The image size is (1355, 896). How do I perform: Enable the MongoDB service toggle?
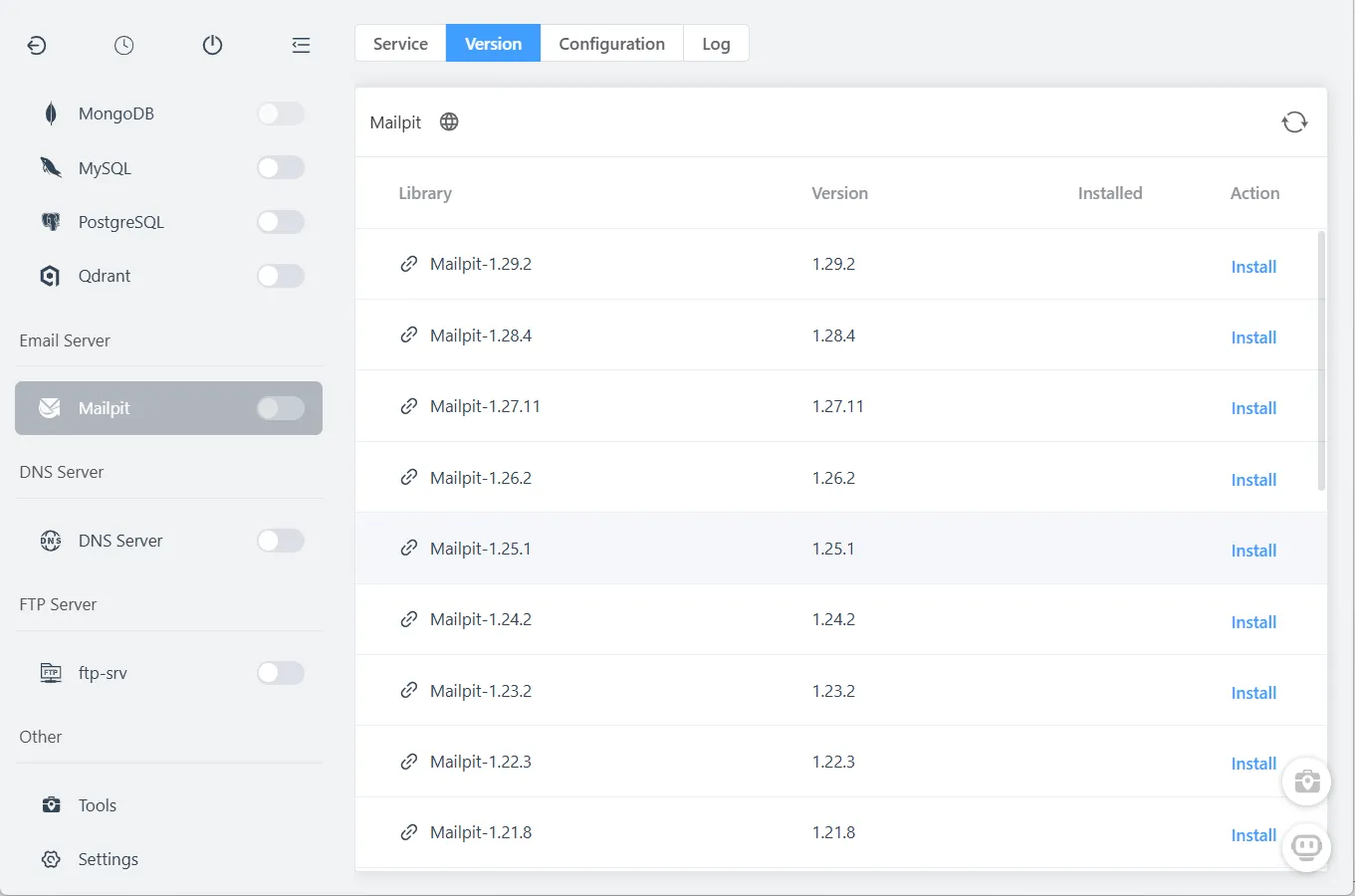click(x=280, y=113)
